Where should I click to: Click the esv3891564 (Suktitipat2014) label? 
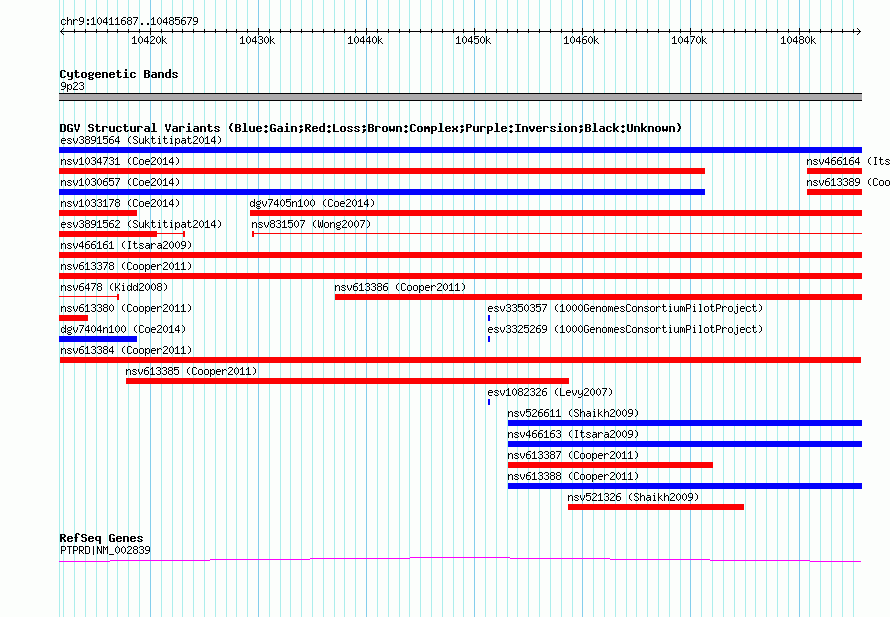[141, 140]
